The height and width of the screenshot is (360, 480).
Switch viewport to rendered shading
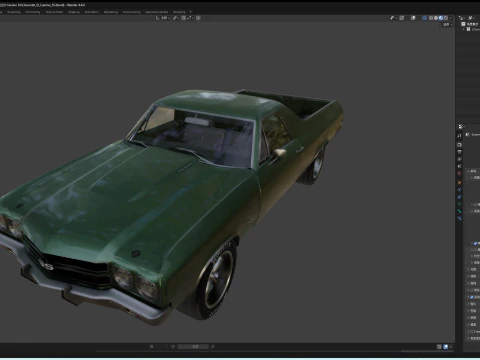(x=446, y=18)
